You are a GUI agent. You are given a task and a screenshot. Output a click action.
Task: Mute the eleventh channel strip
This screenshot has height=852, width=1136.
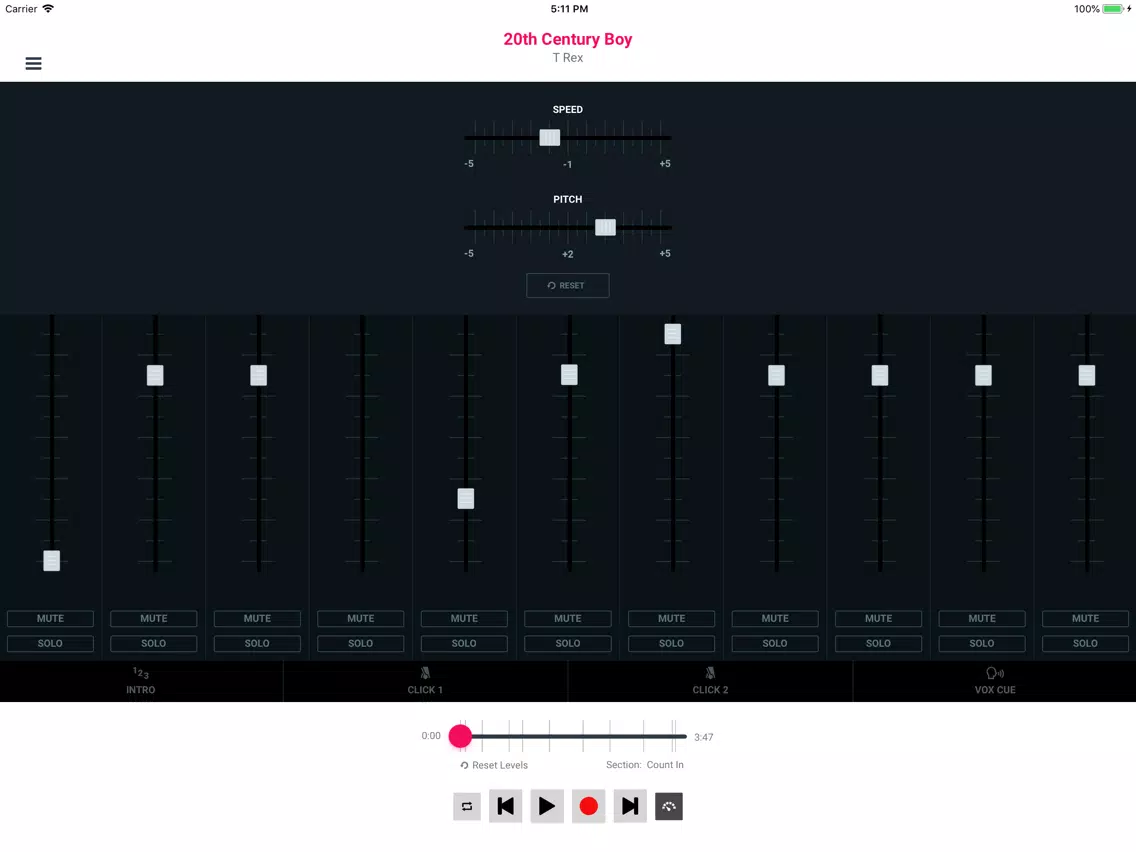1085,619
